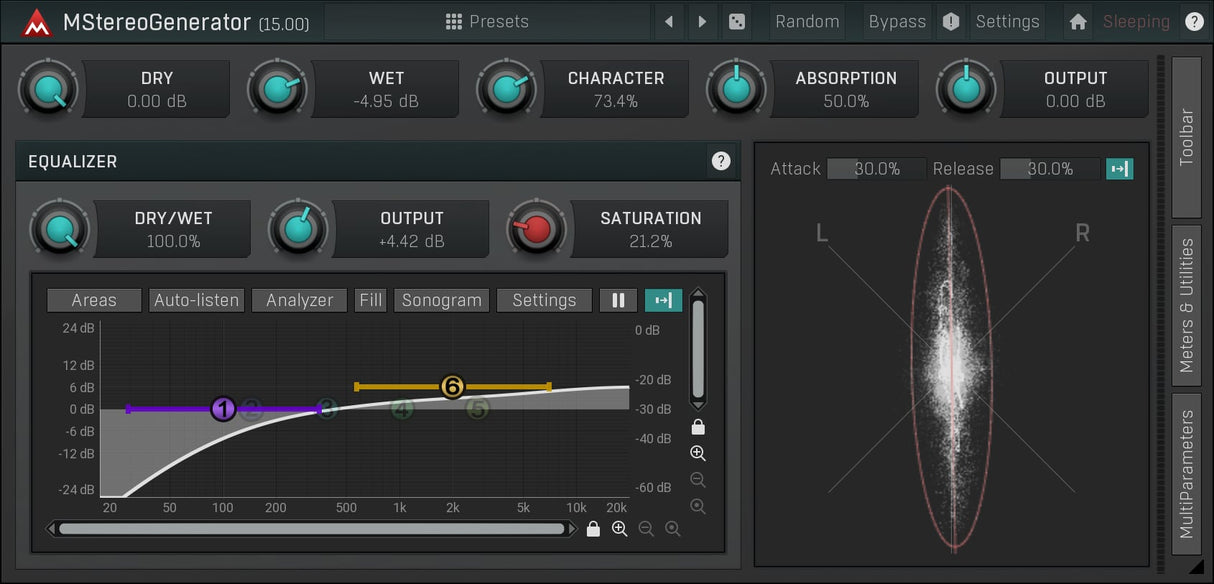Pause the equalizer analyzer display
The width and height of the screenshot is (1214, 584).
(618, 300)
